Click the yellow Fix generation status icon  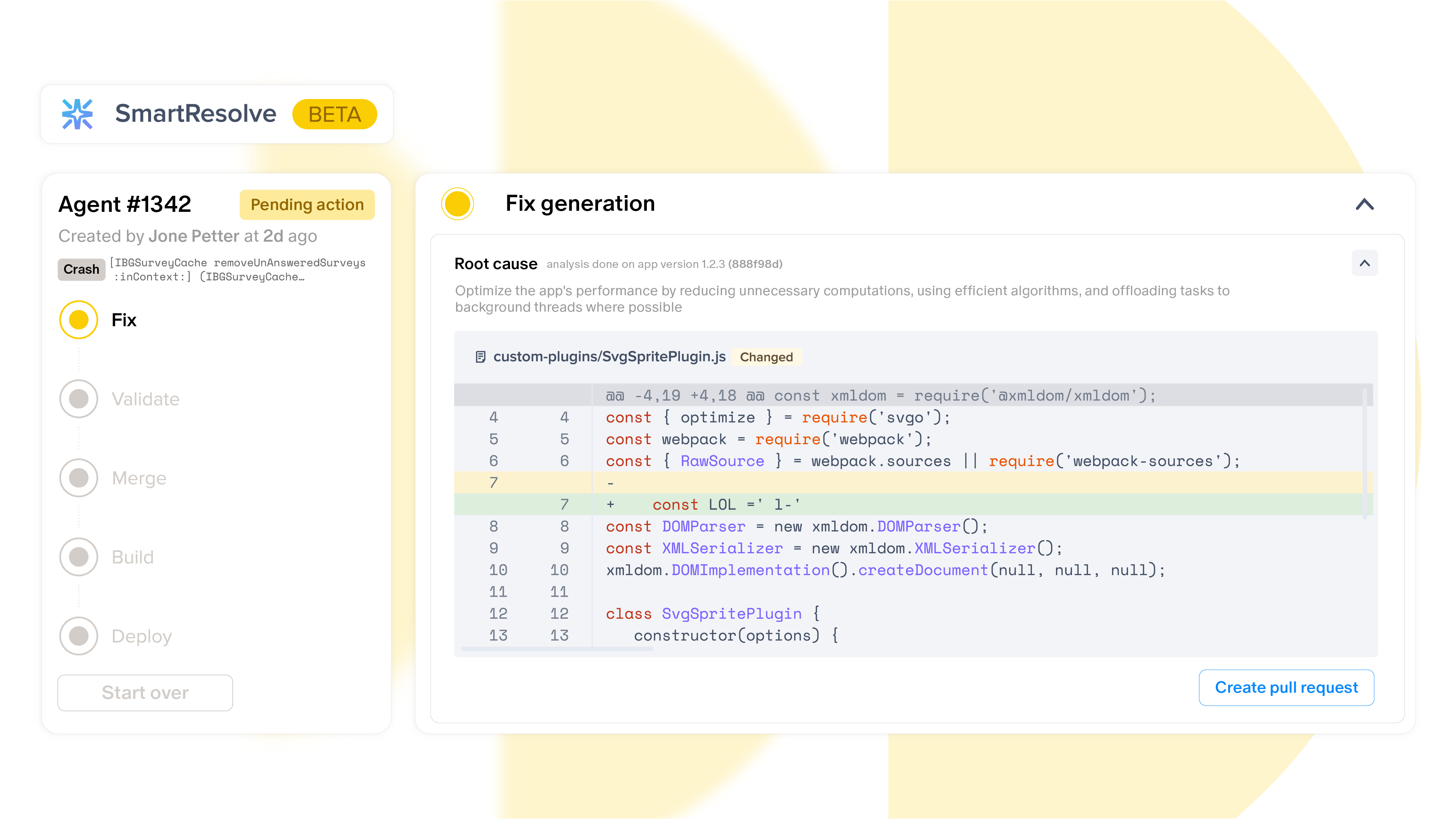pos(457,203)
